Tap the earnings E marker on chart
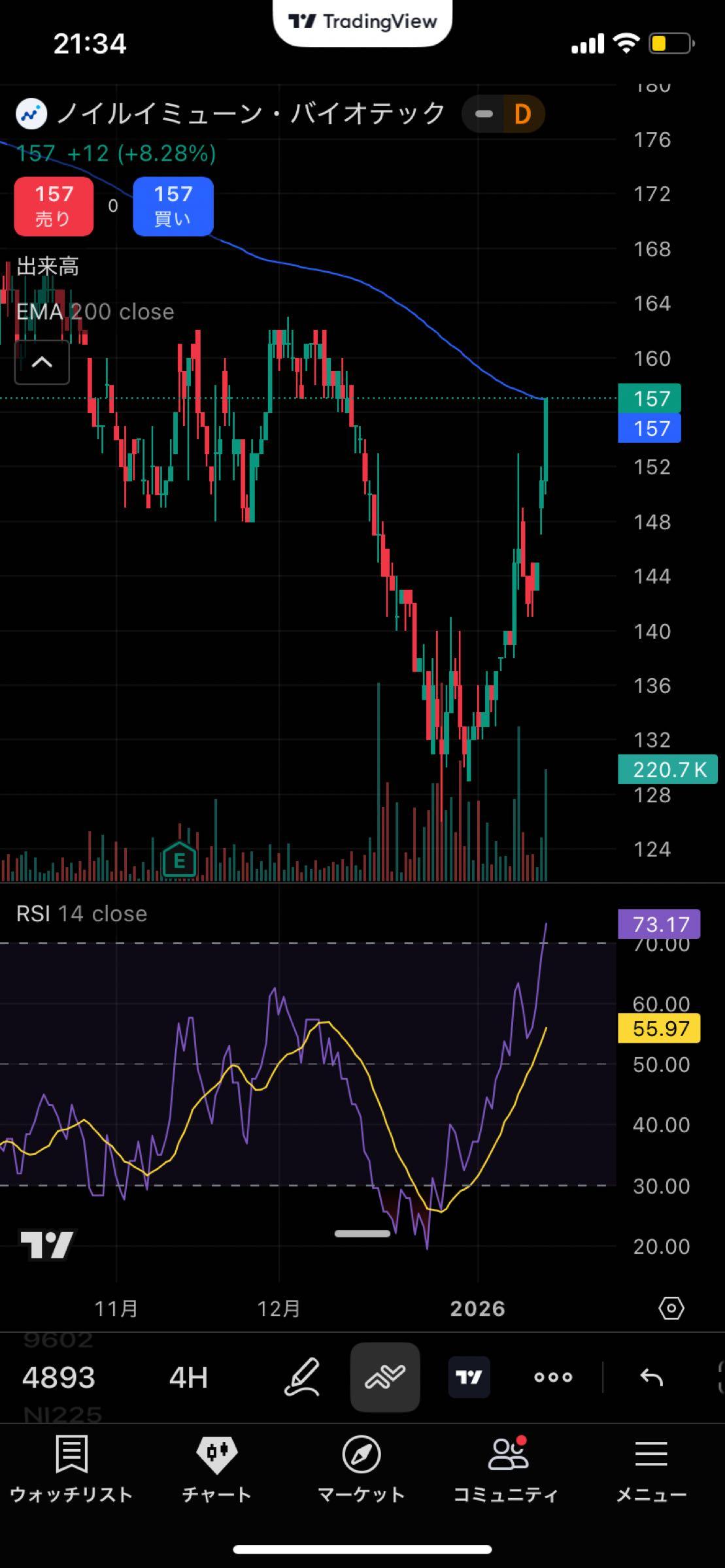This screenshot has height=1568, width=725. click(x=179, y=861)
